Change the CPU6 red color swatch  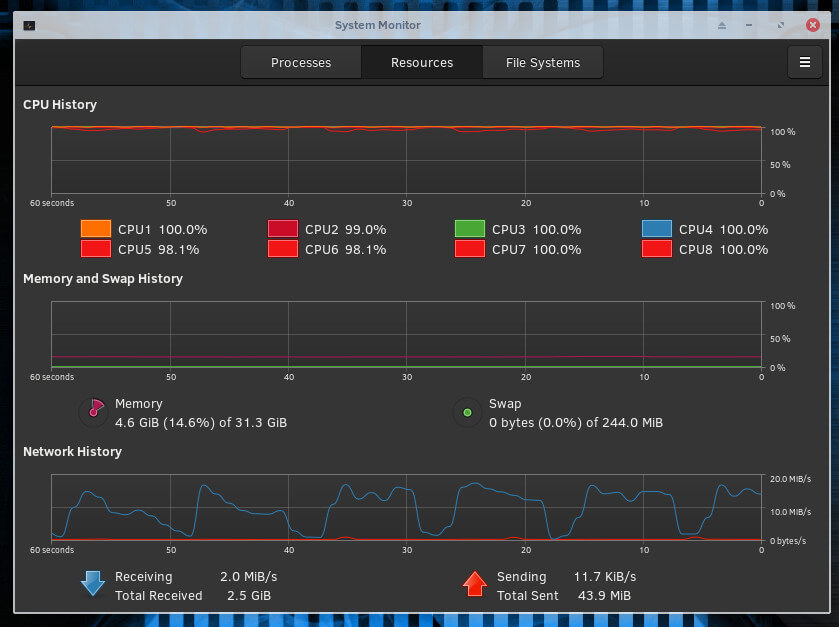coord(283,249)
